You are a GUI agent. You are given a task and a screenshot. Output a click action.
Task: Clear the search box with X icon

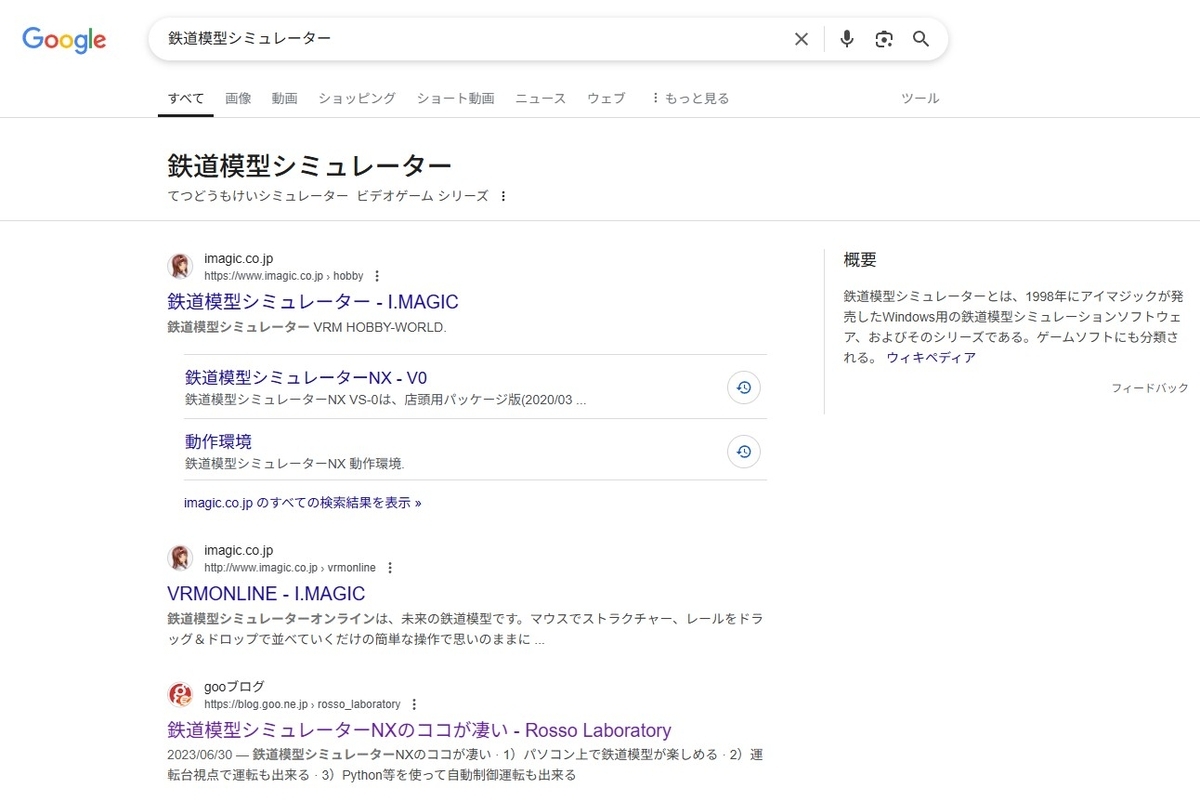pos(801,39)
